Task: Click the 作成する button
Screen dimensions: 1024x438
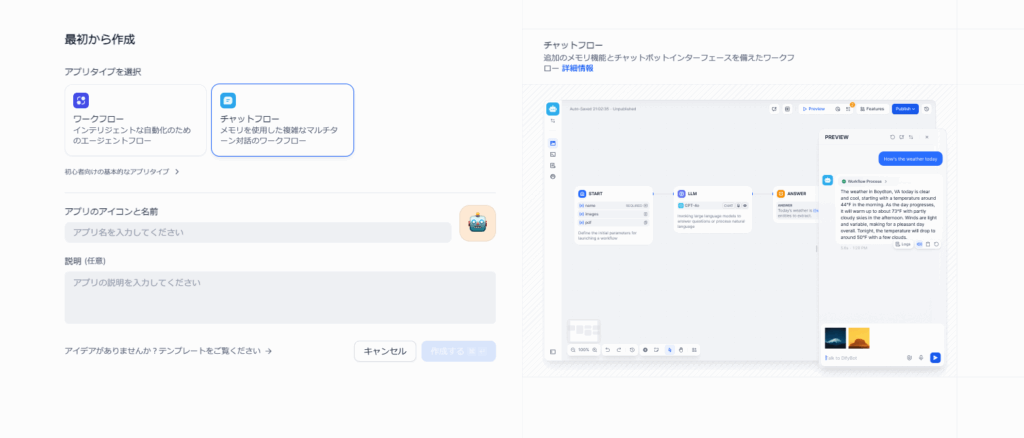Action: point(458,351)
